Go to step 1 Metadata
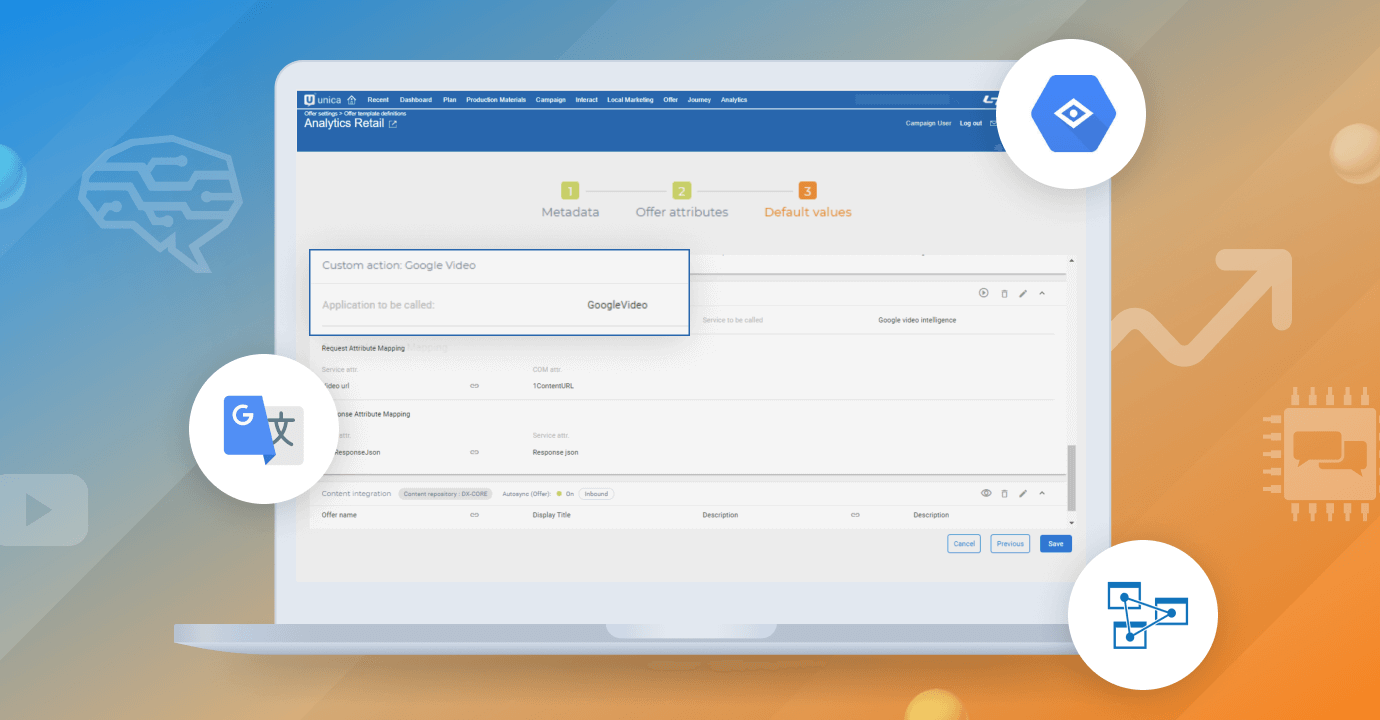Image resolution: width=1380 pixels, height=720 pixels. (570, 200)
